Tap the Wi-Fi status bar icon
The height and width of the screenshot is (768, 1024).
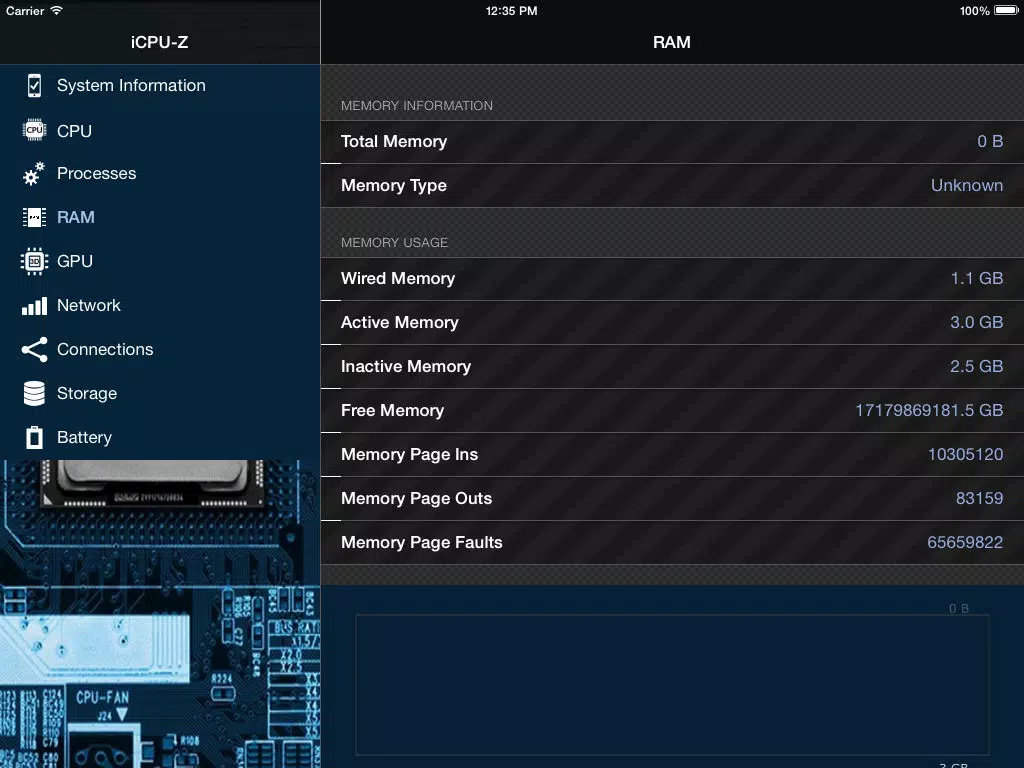pyautogui.click(x=57, y=10)
